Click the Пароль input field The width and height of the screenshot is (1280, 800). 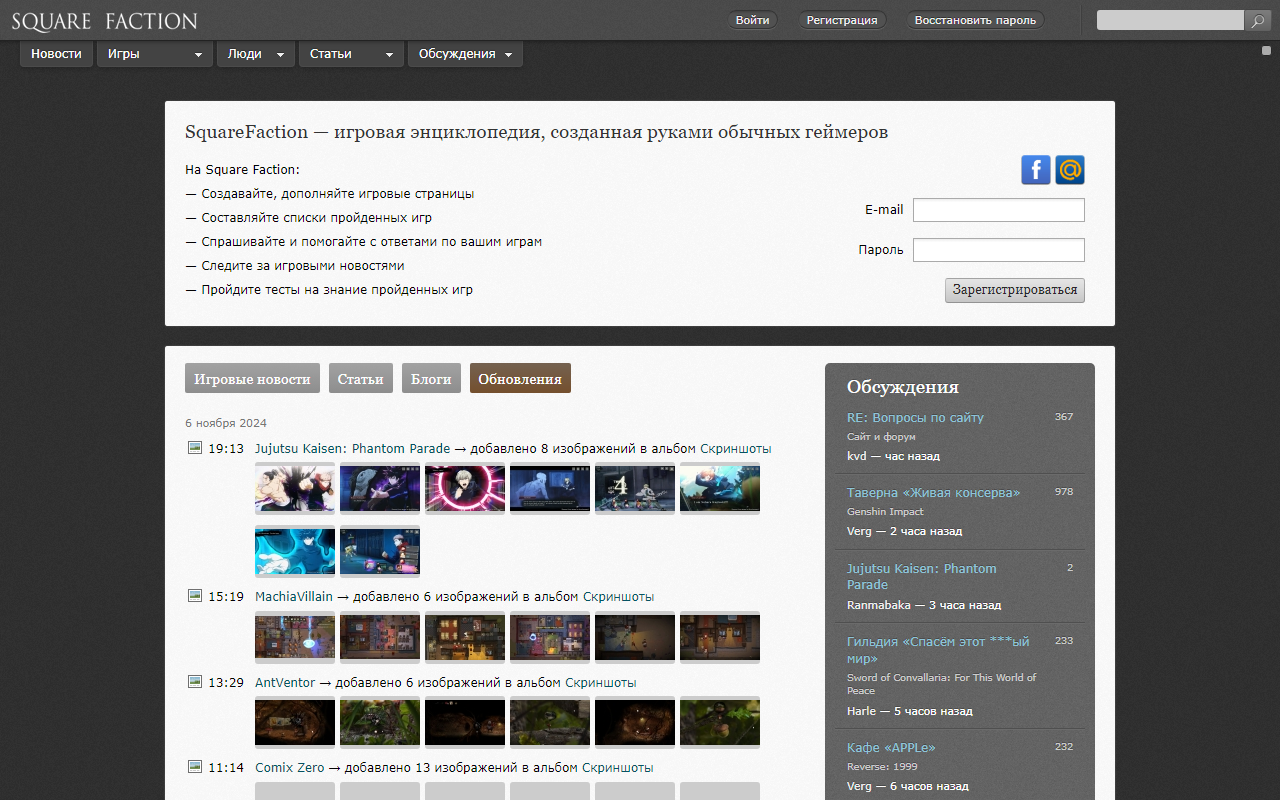coord(998,250)
